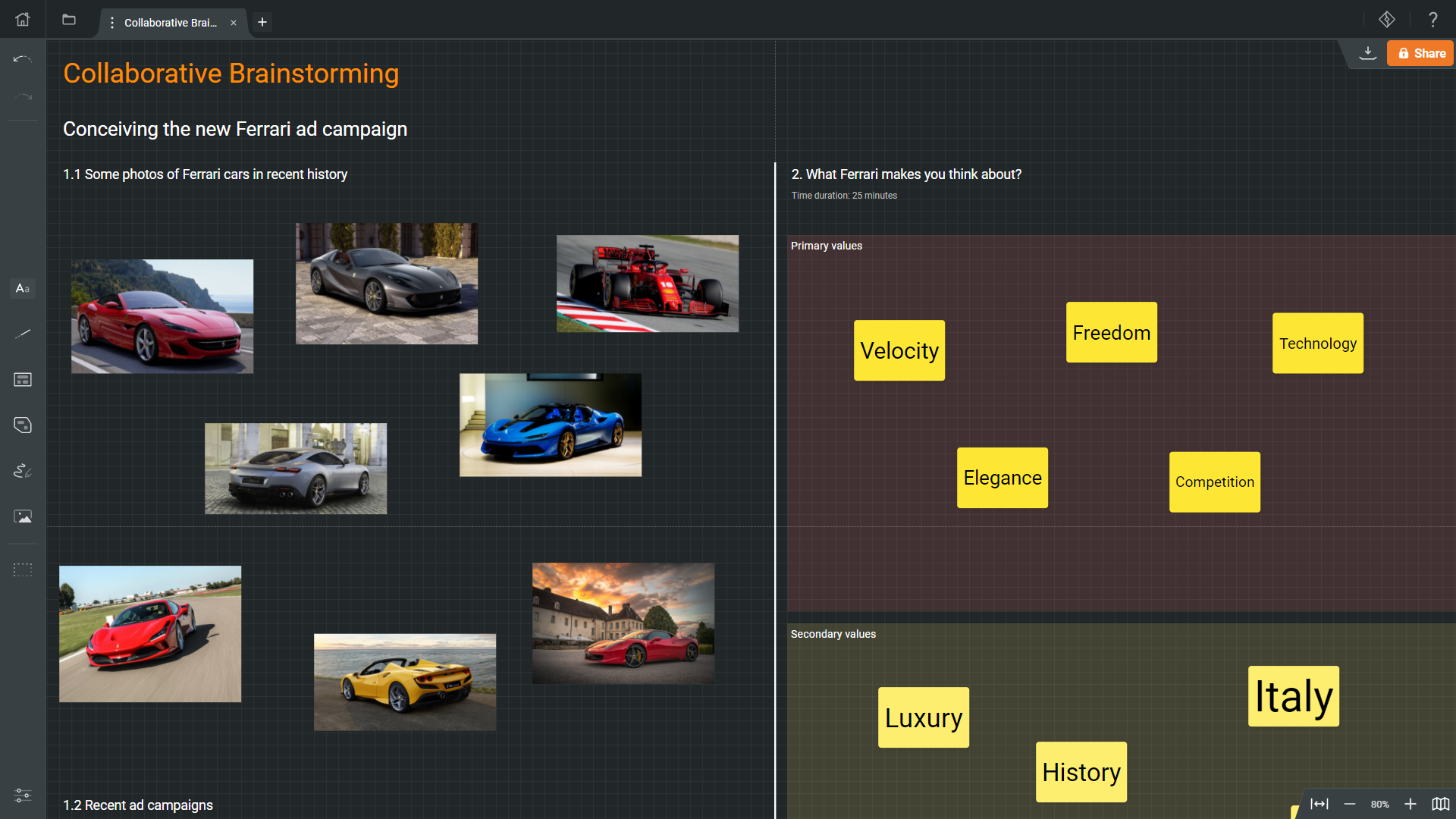Viewport: 1456px width, 819px height.
Task: Choose the Sticky note shape tool
Action: click(x=23, y=425)
